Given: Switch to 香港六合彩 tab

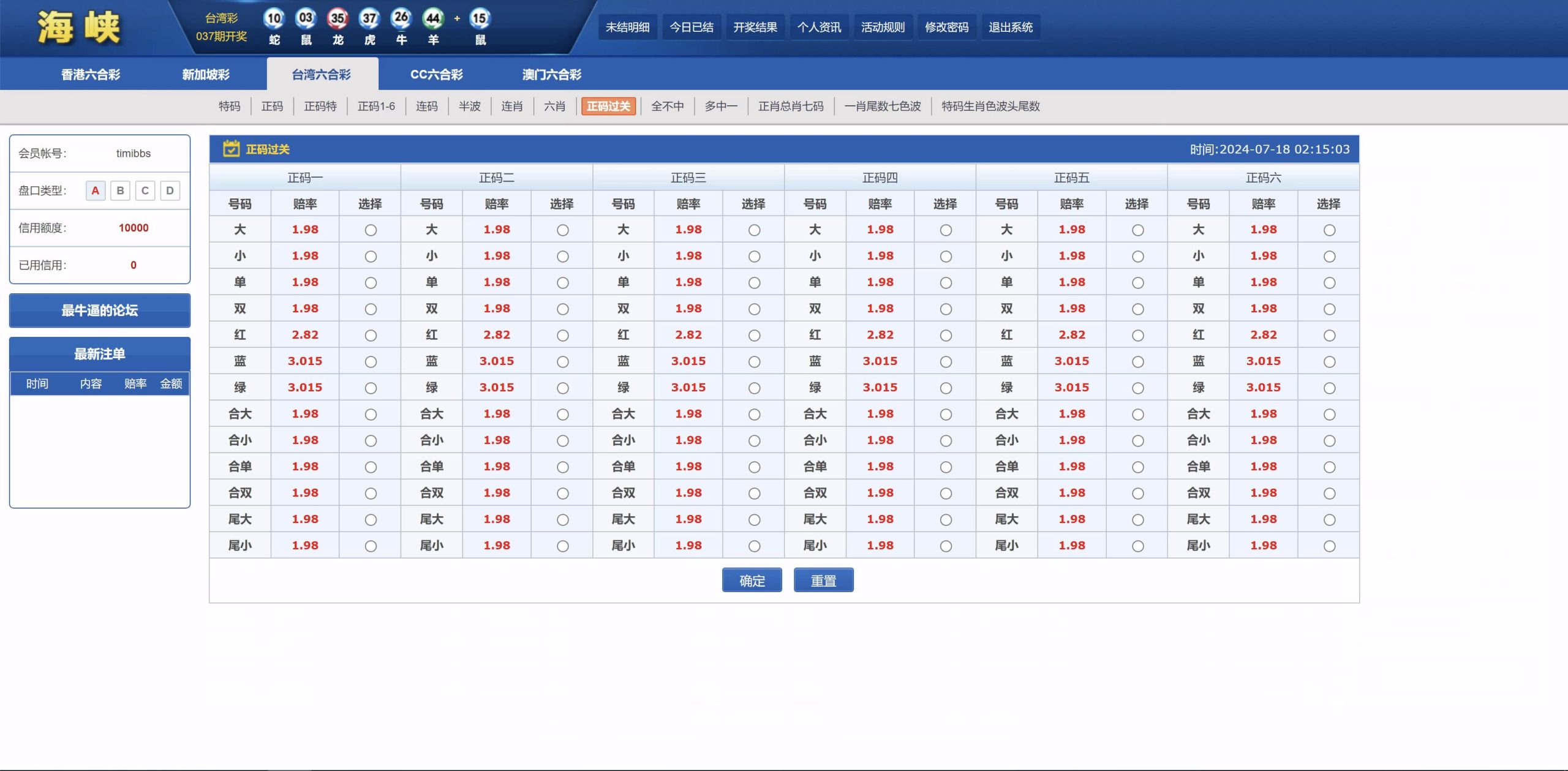Looking at the screenshot, I should point(91,75).
